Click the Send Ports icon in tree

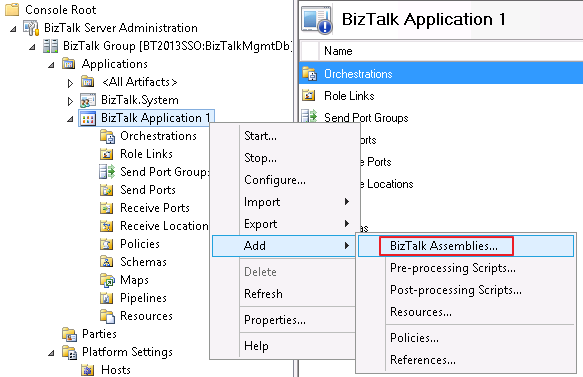(107, 190)
